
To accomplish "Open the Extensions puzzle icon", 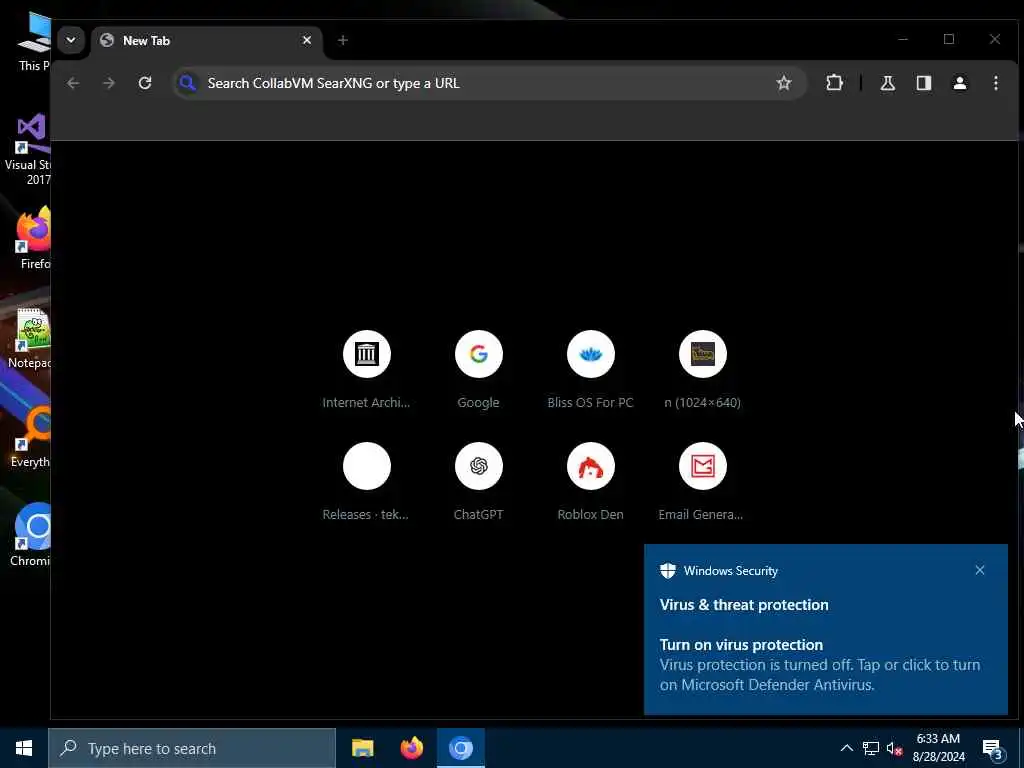I will click(834, 83).
